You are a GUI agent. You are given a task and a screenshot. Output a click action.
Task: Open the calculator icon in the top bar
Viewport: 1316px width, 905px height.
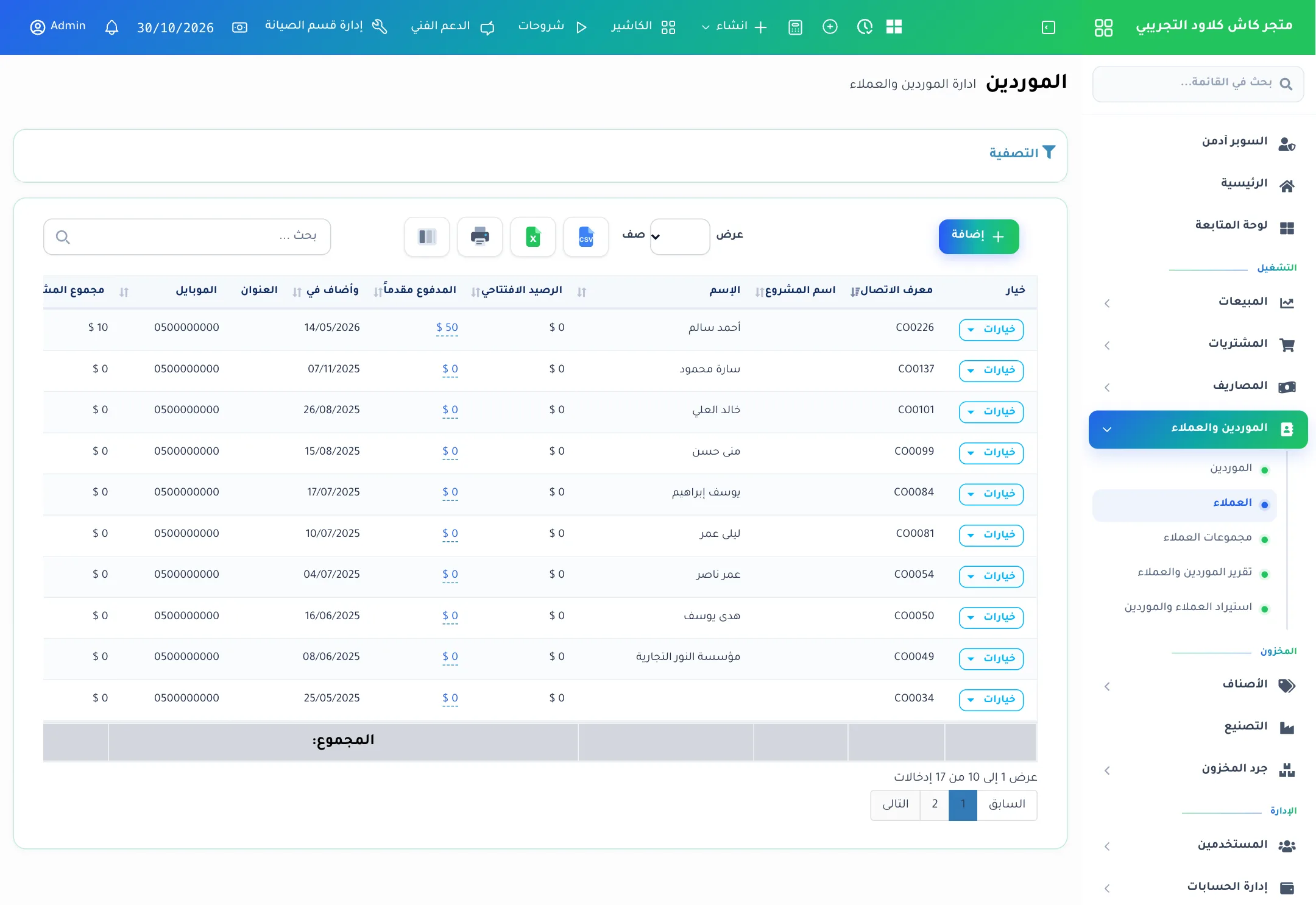795,27
